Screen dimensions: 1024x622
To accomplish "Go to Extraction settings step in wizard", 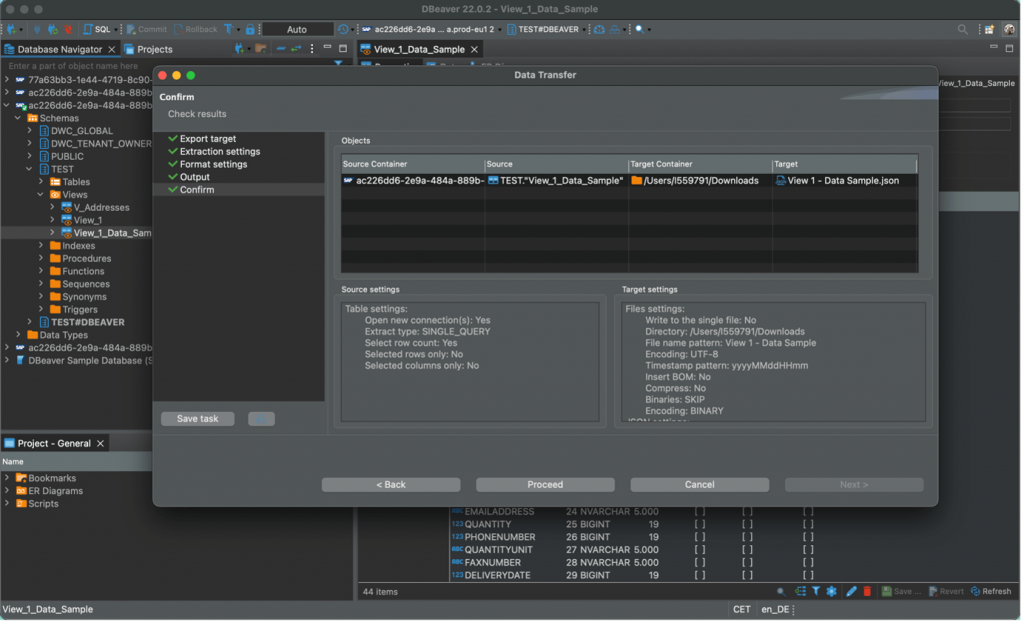I will pos(220,152).
